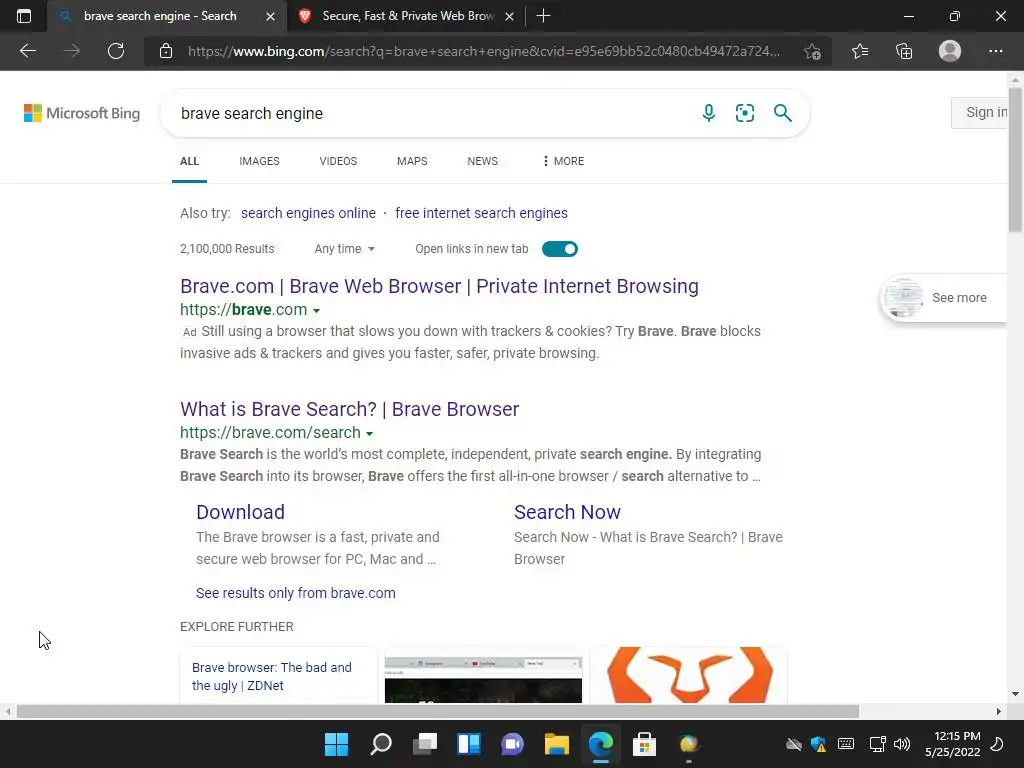The image size is (1024, 768).
Task: Expand arrow next to https://brave.com
Action: tap(316, 311)
